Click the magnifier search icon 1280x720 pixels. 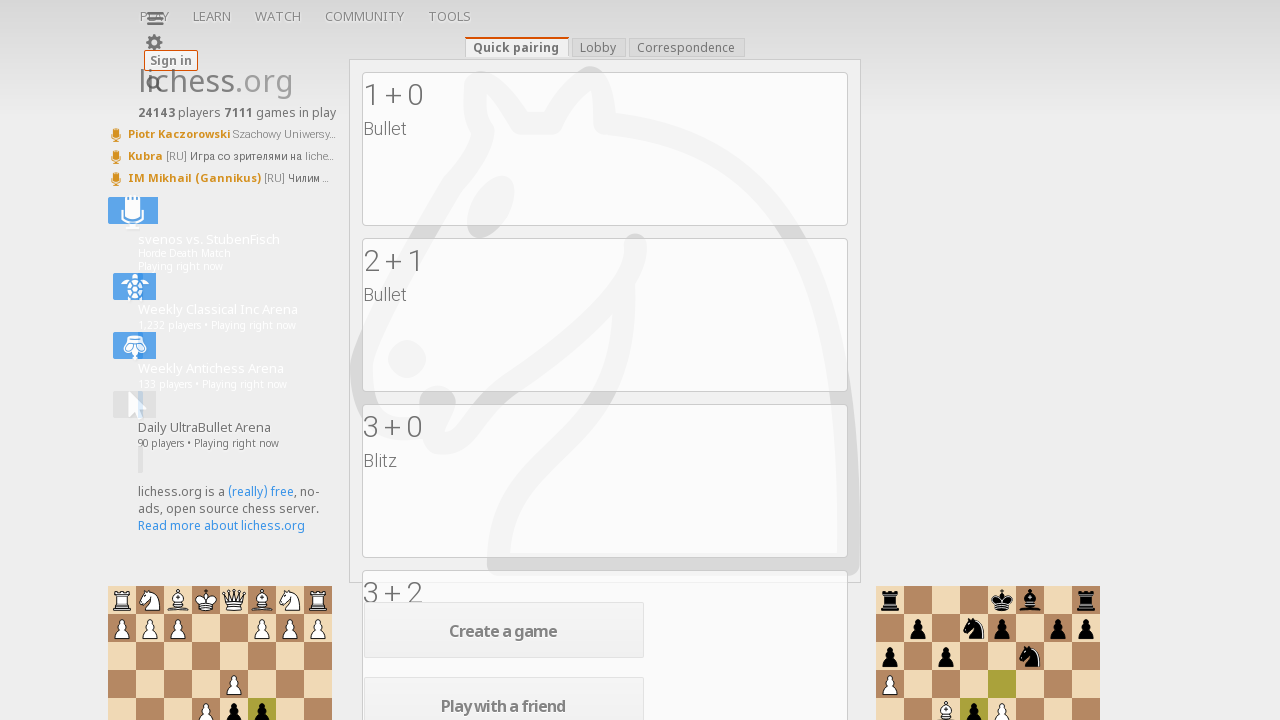click(x=153, y=83)
